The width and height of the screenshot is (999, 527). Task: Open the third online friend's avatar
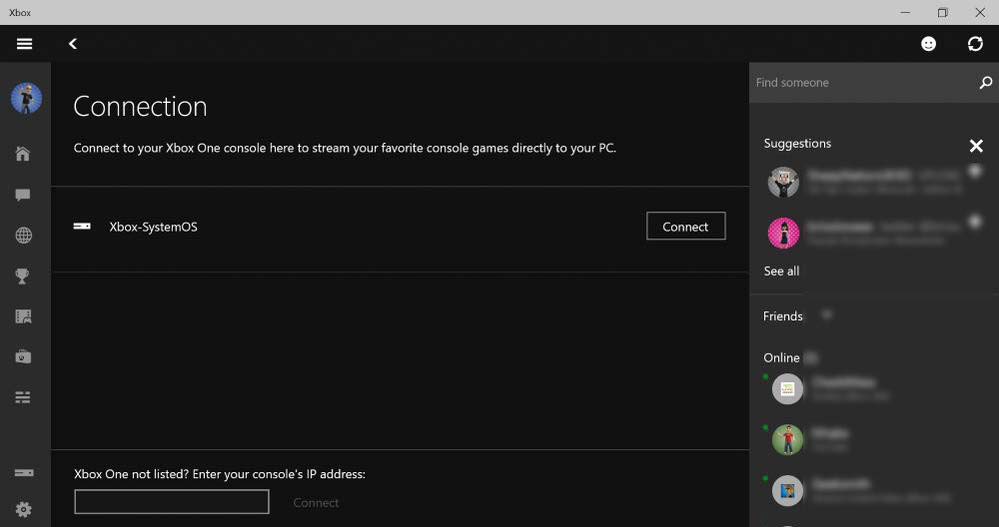[x=787, y=491]
